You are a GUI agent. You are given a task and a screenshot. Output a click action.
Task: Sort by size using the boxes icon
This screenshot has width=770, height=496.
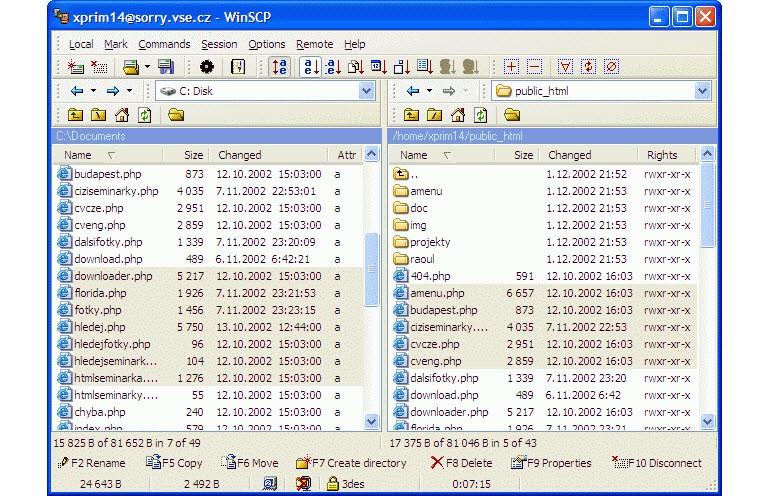click(x=401, y=67)
